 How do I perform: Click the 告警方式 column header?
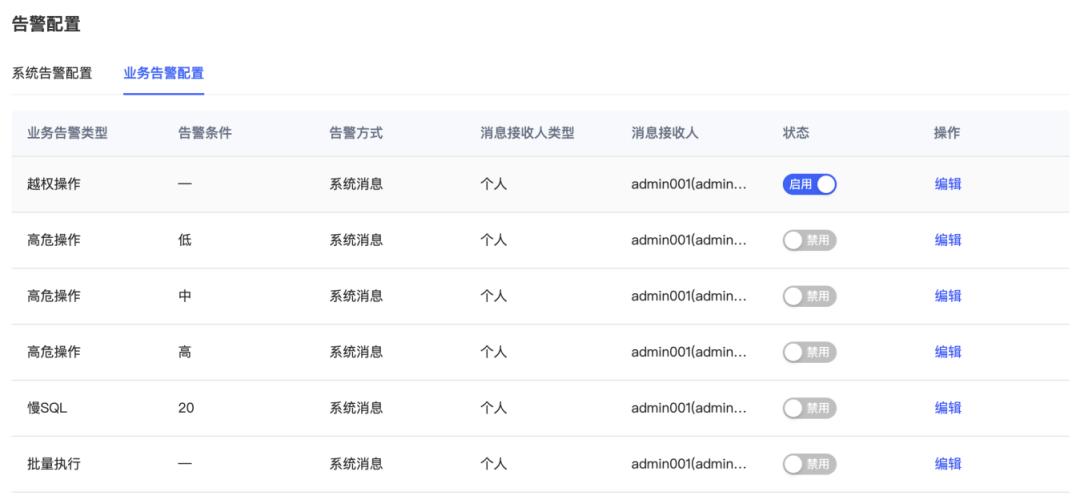tap(356, 133)
